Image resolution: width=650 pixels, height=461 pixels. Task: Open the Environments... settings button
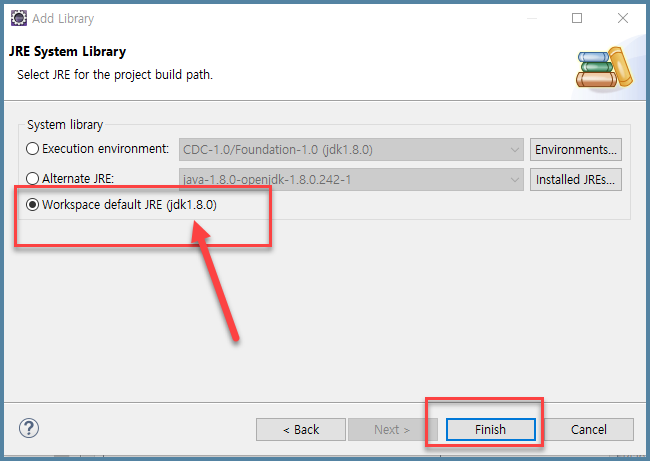pos(576,149)
